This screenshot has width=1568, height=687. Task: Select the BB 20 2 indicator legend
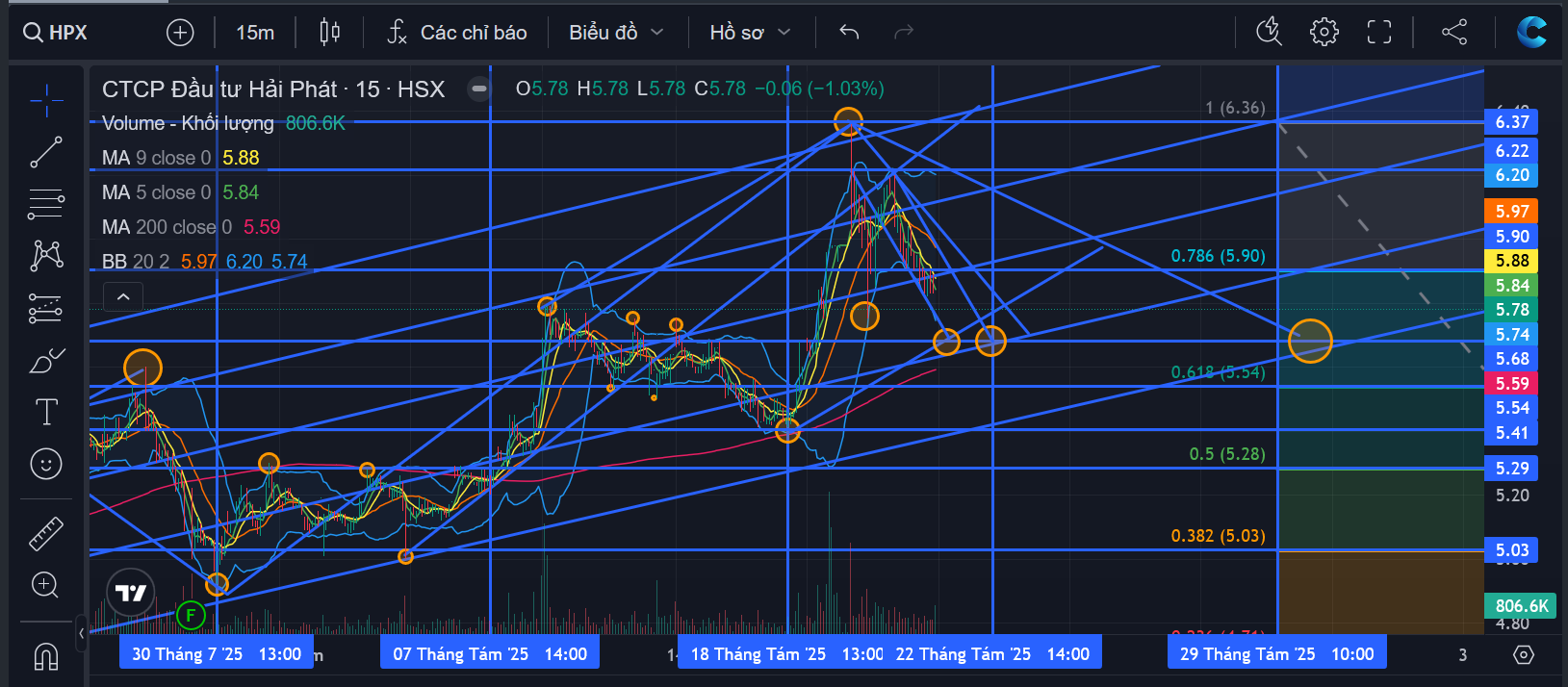click(x=204, y=262)
